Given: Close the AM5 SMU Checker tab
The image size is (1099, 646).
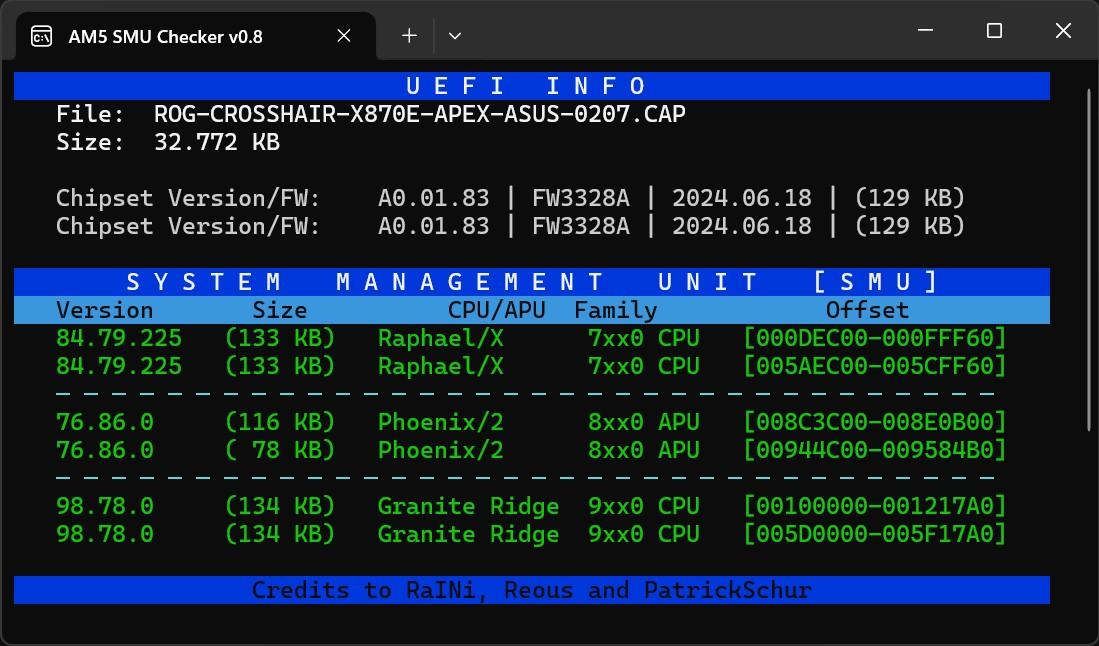Looking at the screenshot, I should [x=343, y=36].
